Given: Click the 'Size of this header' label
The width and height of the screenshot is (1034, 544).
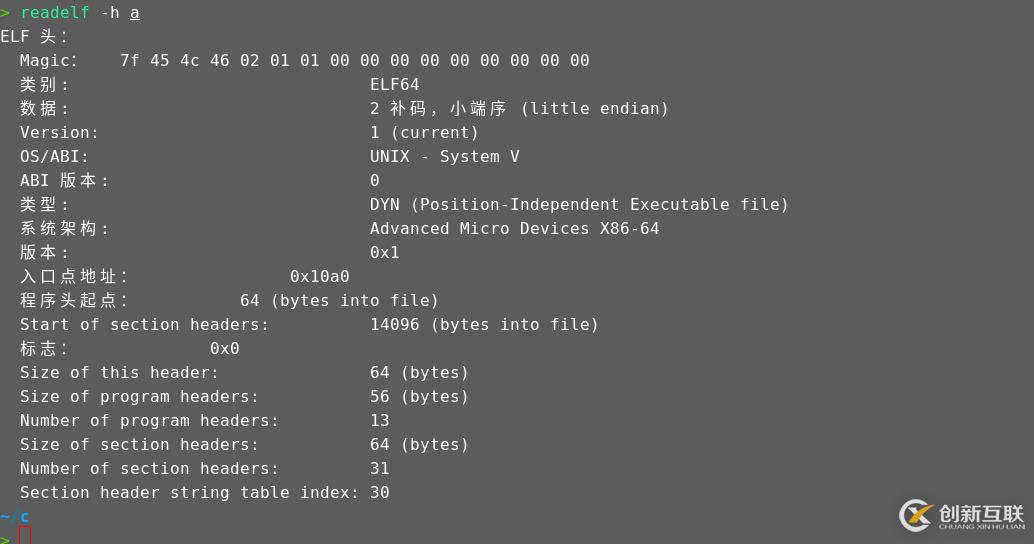Looking at the screenshot, I should click(x=119, y=373).
